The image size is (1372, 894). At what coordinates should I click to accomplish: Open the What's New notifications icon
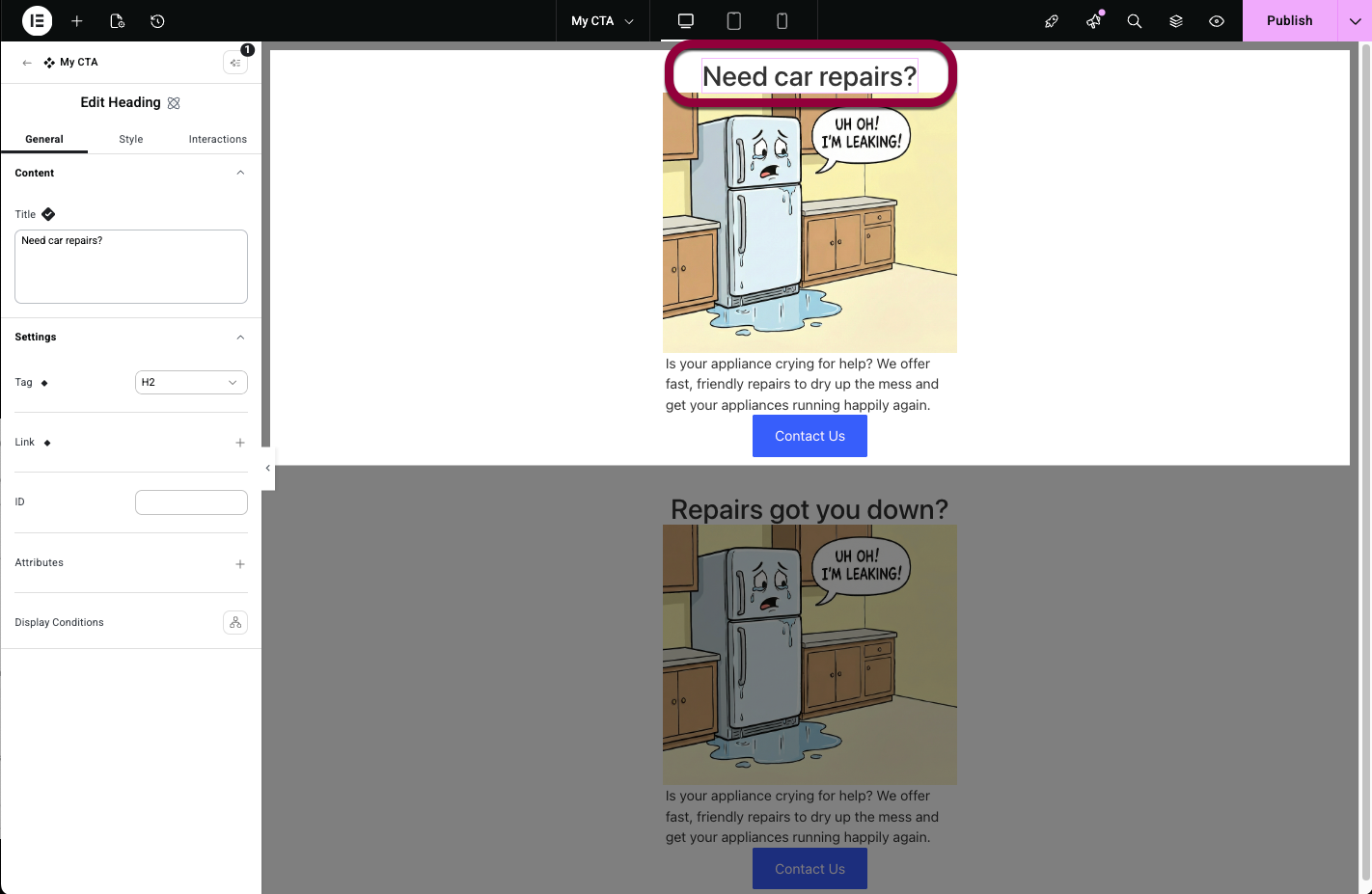(1093, 21)
